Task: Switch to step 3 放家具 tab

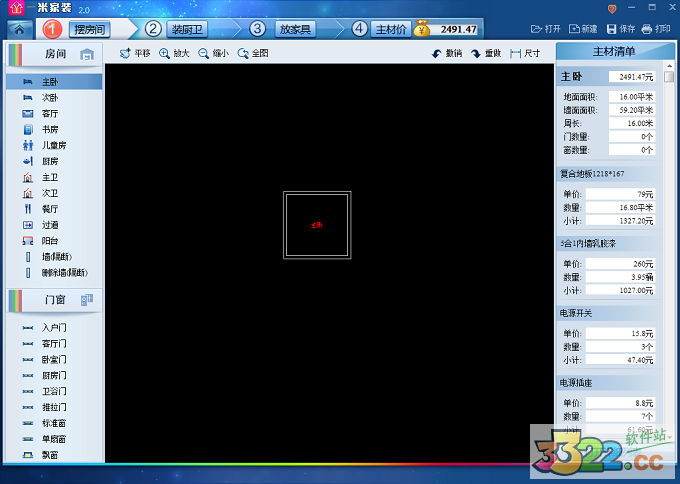Action: 291,29
